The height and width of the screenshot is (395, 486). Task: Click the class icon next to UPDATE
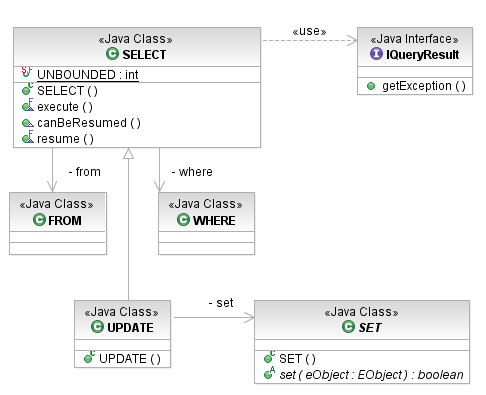coord(97,326)
